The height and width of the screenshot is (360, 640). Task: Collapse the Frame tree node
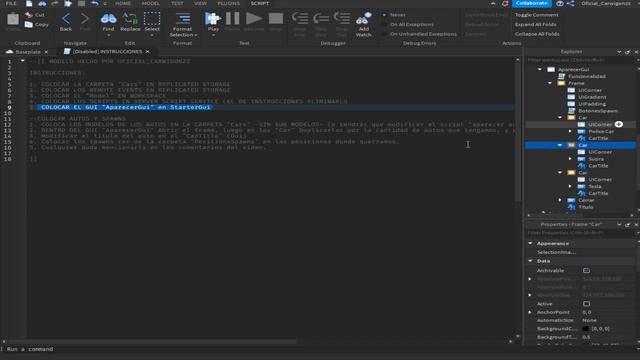coord(550,83)
